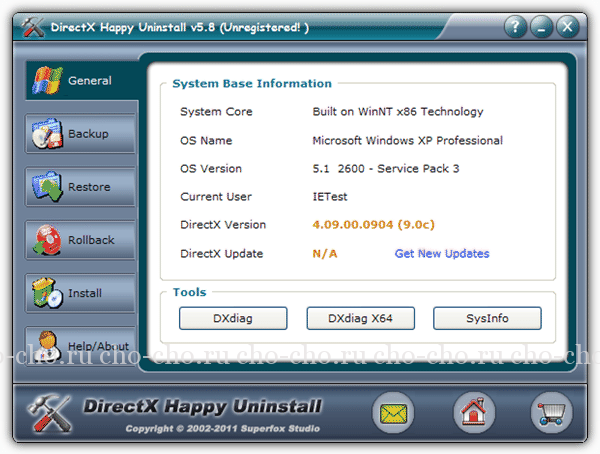600x454 pixels.
Task: Click the Superfox Studio copyright text
Action: click(x=223, y=429)
